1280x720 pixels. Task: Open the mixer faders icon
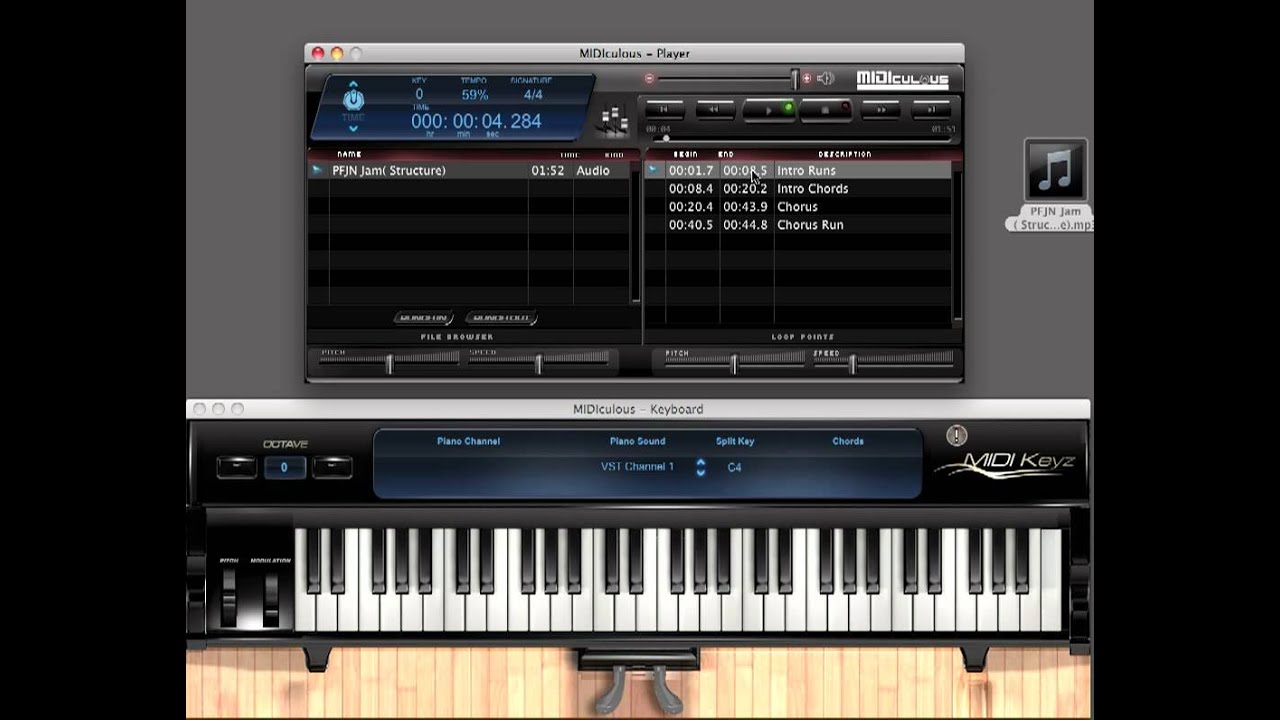coord(613,121)
